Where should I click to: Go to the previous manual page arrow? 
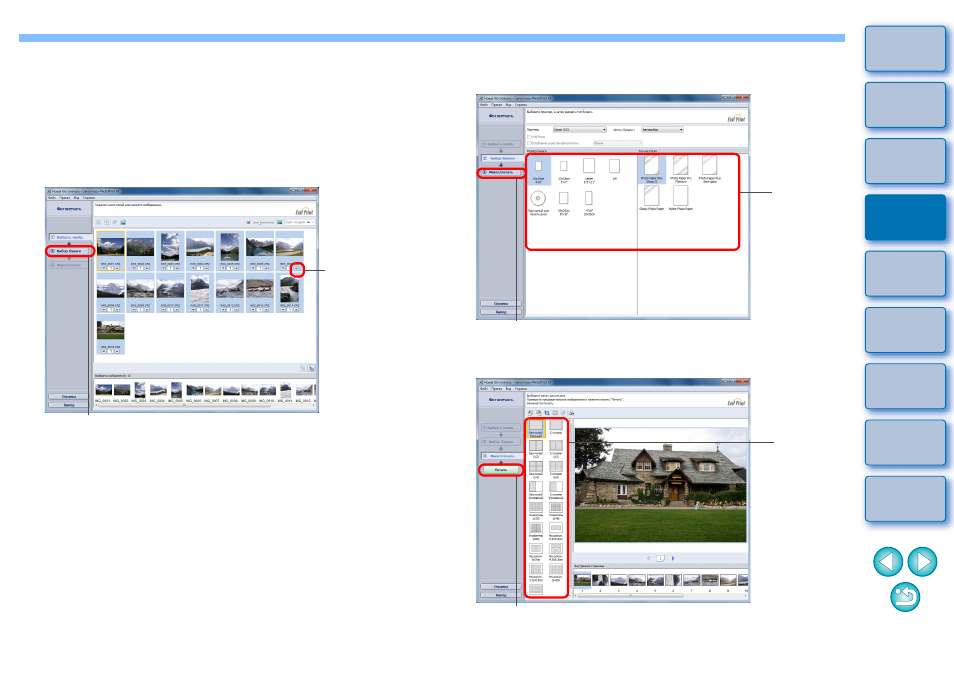[888, 561]
